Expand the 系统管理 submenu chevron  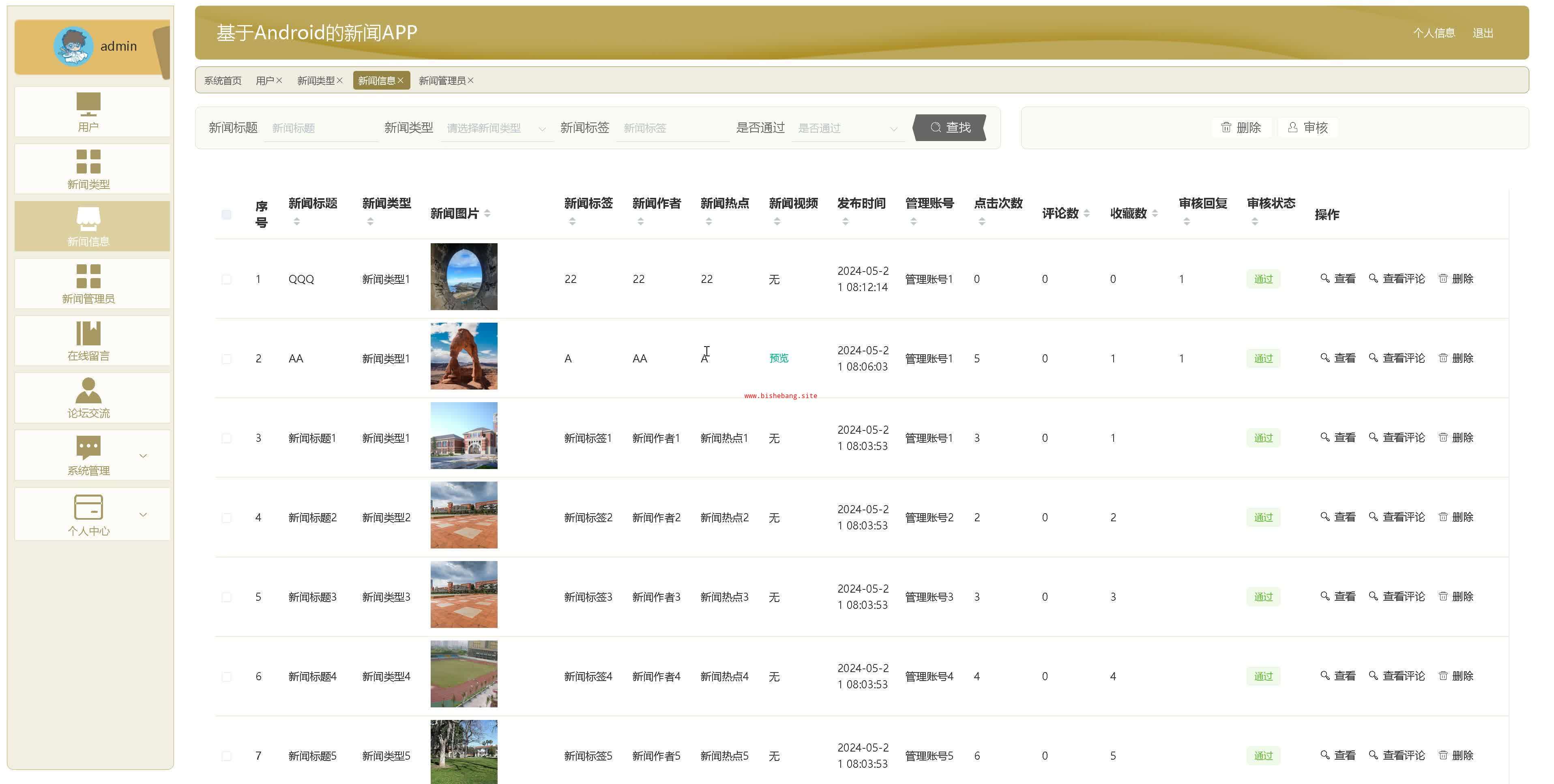click(143, 456)
